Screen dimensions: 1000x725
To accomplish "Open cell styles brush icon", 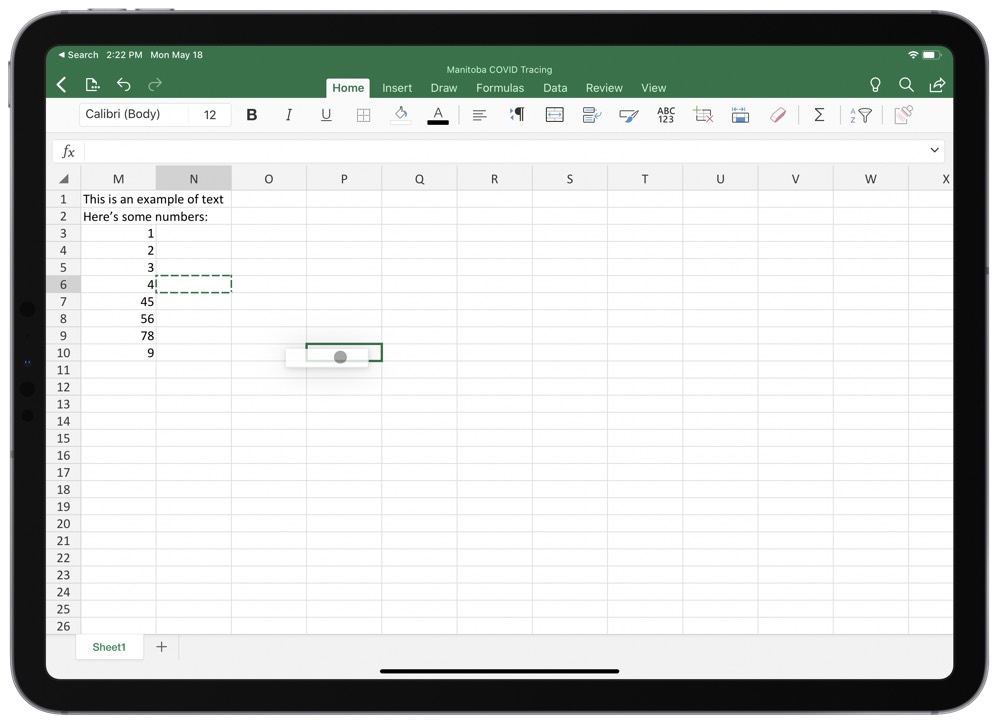I will tap(629, 115).
